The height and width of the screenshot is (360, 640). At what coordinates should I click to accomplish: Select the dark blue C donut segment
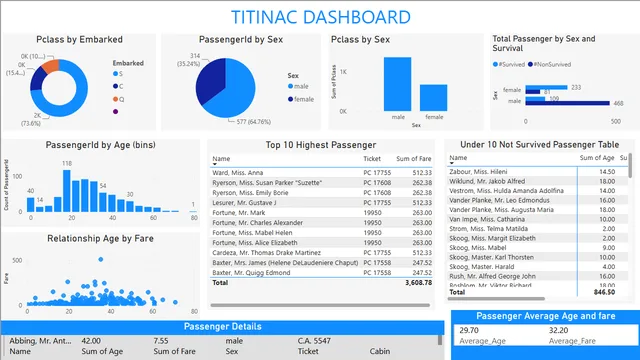pyautogui.click(x=37, y=79)
